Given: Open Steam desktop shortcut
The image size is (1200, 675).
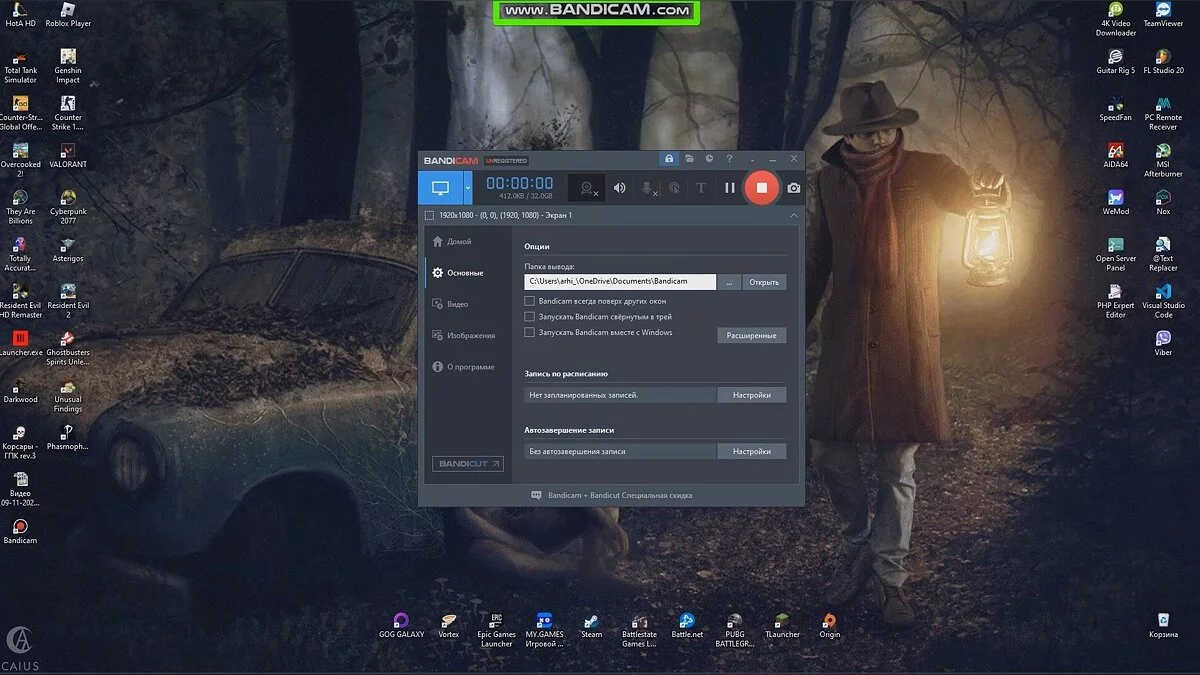Looking at the screenshot, I should pos(592,624).
